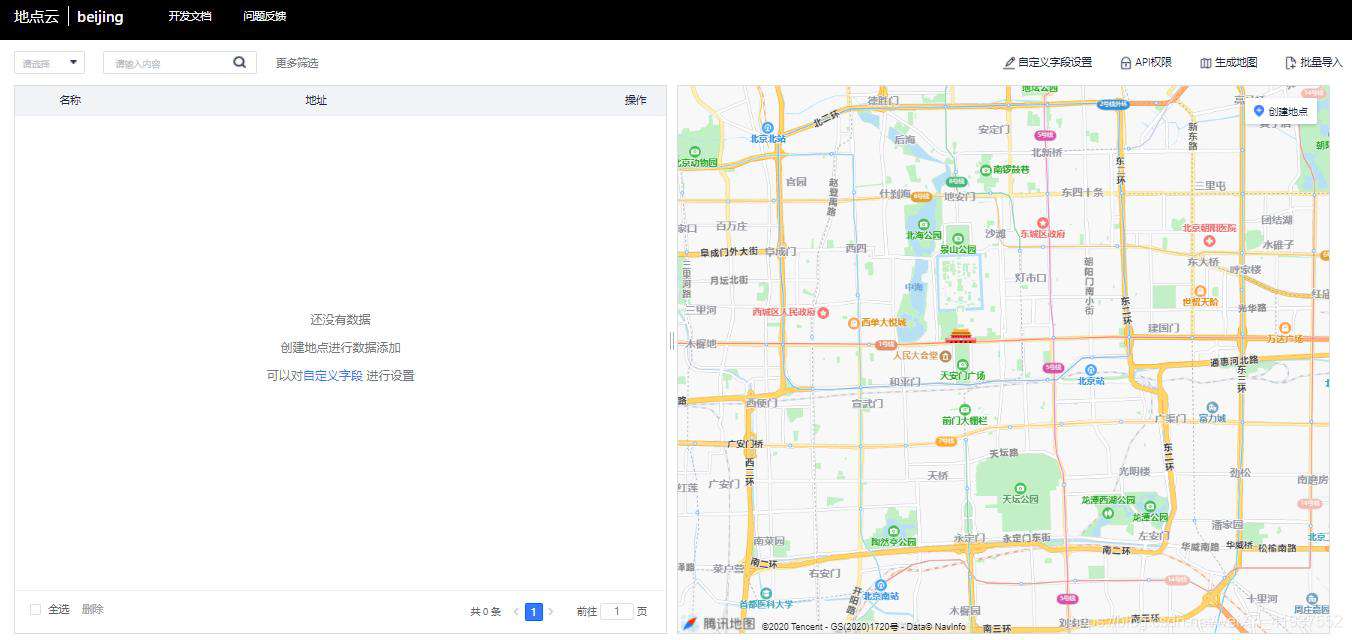Go to the previous page arrow

tap(516, 611)
